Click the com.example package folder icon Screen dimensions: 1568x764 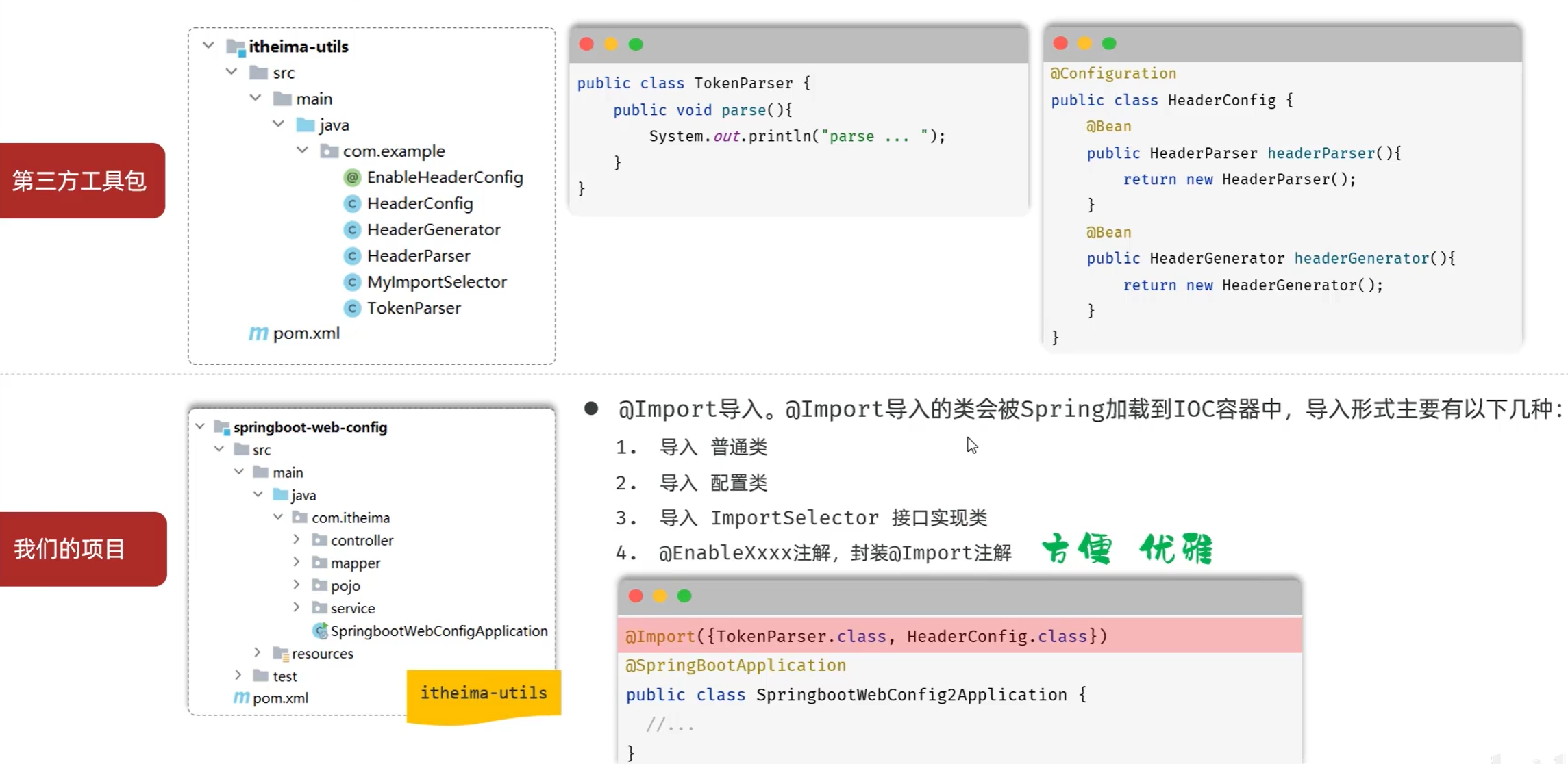[x=329, y=151]
